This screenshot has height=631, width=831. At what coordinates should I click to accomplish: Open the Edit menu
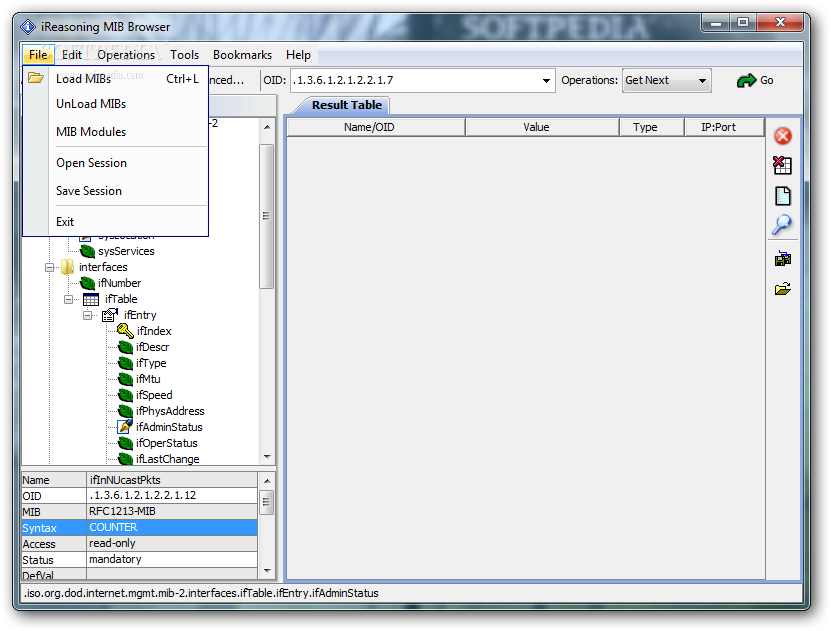tap(72, 55)
